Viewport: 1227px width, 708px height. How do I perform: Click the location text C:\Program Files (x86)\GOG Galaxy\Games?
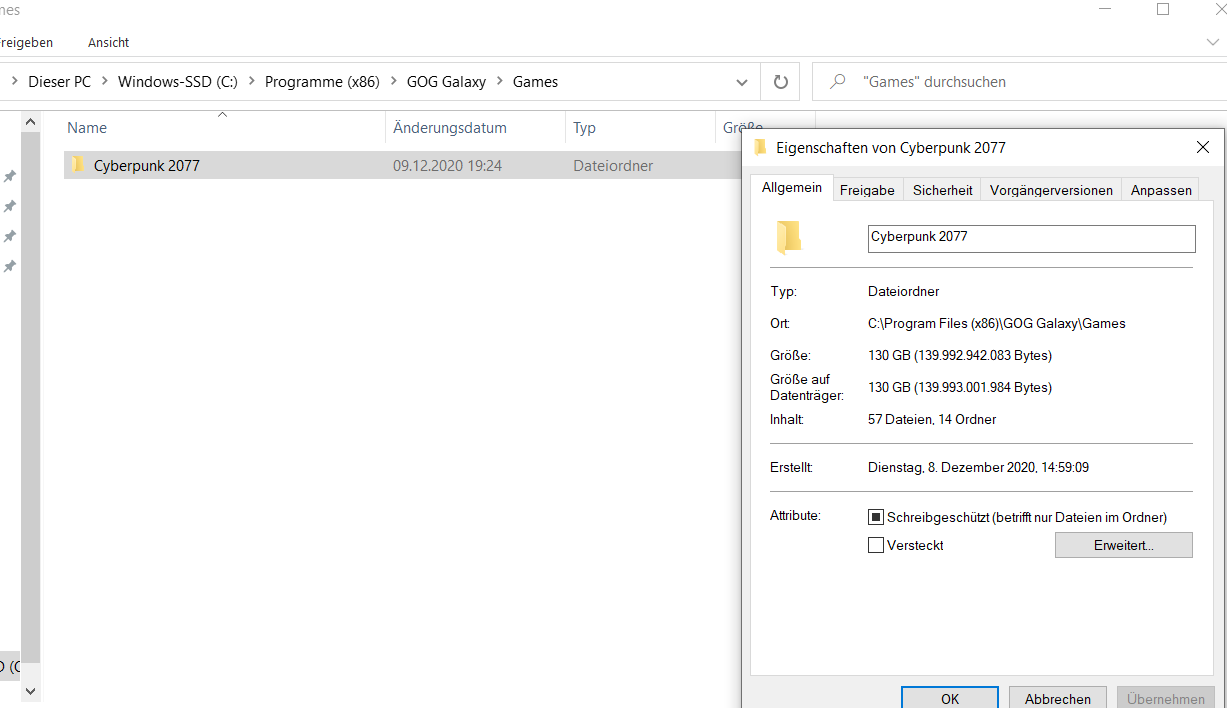[997, 323]
